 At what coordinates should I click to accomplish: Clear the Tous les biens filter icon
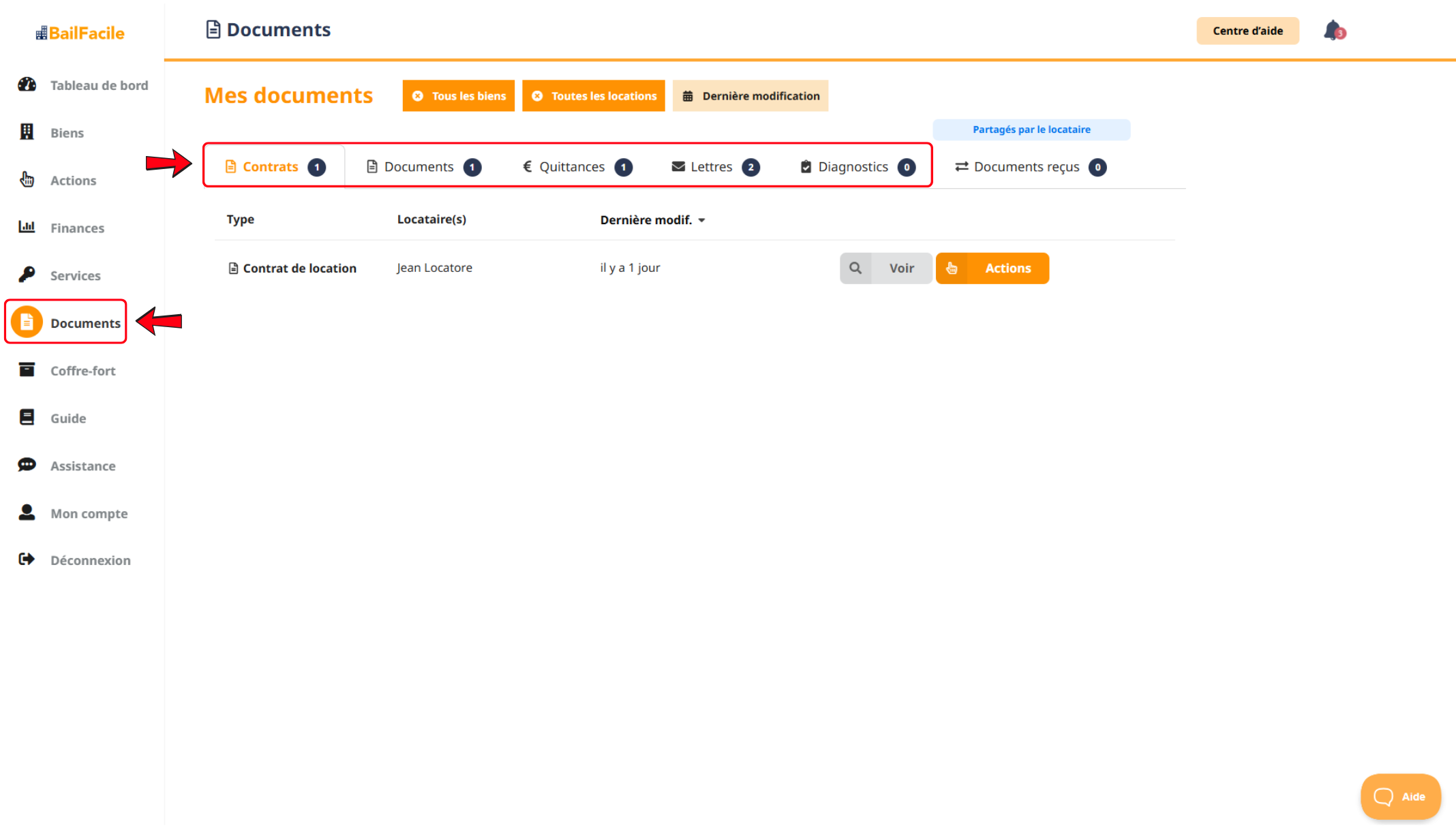418,96
